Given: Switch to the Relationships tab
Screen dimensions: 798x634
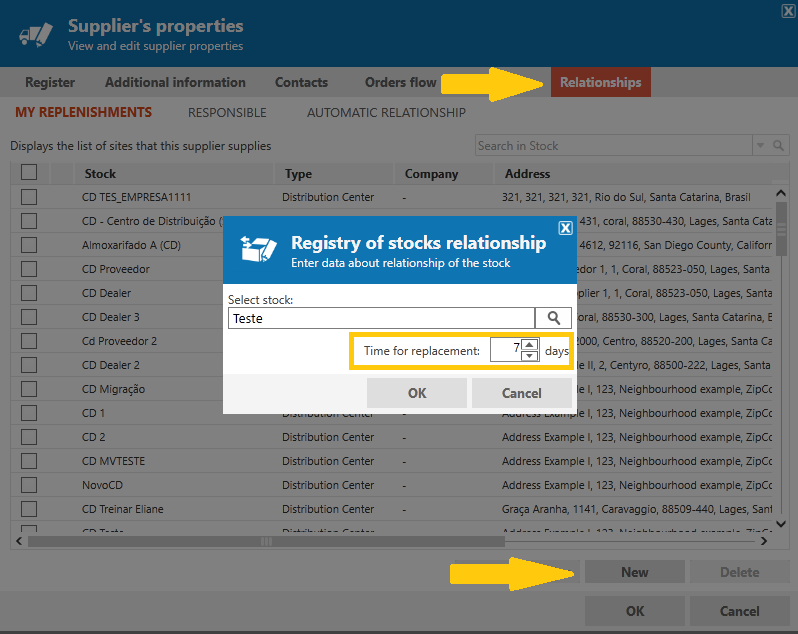Looking at the screenshot, I should pos(601,82).
